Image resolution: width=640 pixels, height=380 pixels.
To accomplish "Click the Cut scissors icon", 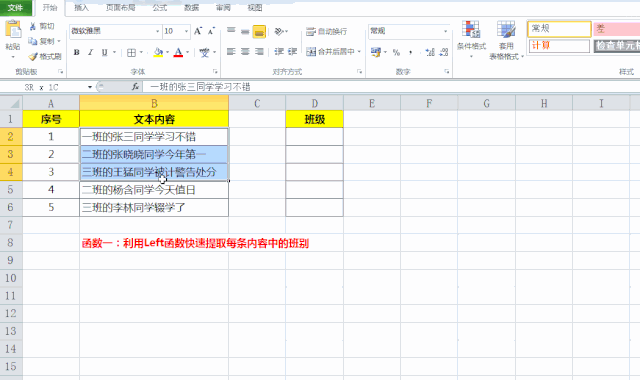I will click(33, 27).
